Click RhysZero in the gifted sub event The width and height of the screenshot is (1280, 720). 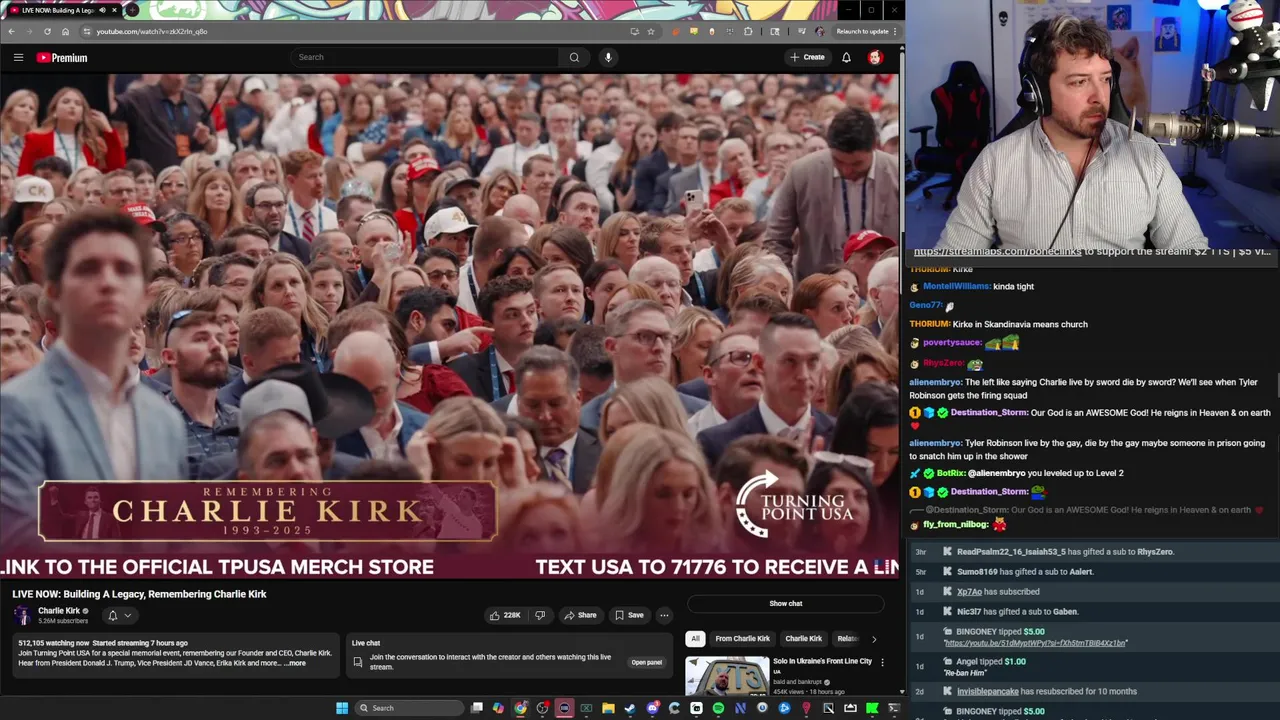point(1154,552)
